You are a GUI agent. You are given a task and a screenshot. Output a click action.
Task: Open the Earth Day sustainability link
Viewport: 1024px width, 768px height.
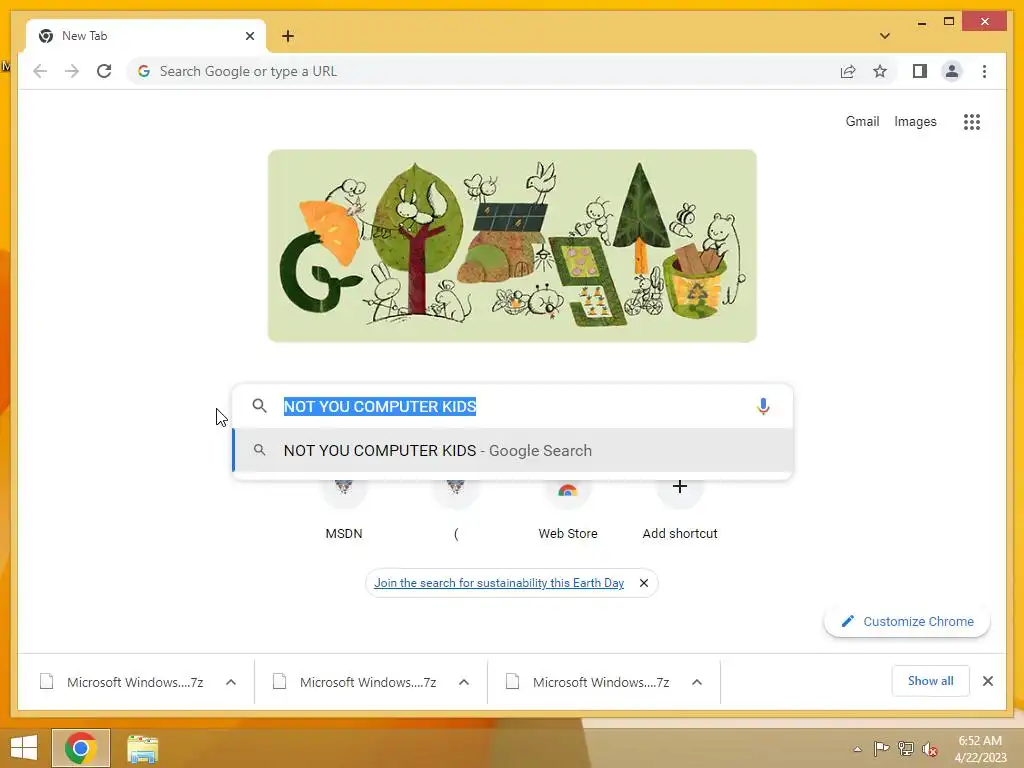(499, 583)
